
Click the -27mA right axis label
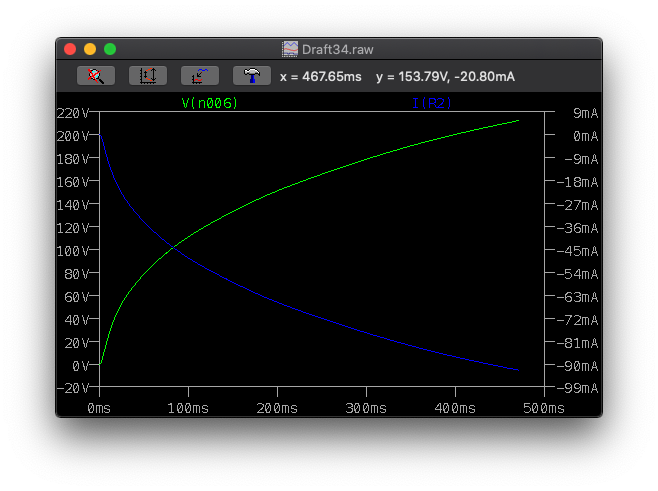pyautogui.click(x=578, y=205)
